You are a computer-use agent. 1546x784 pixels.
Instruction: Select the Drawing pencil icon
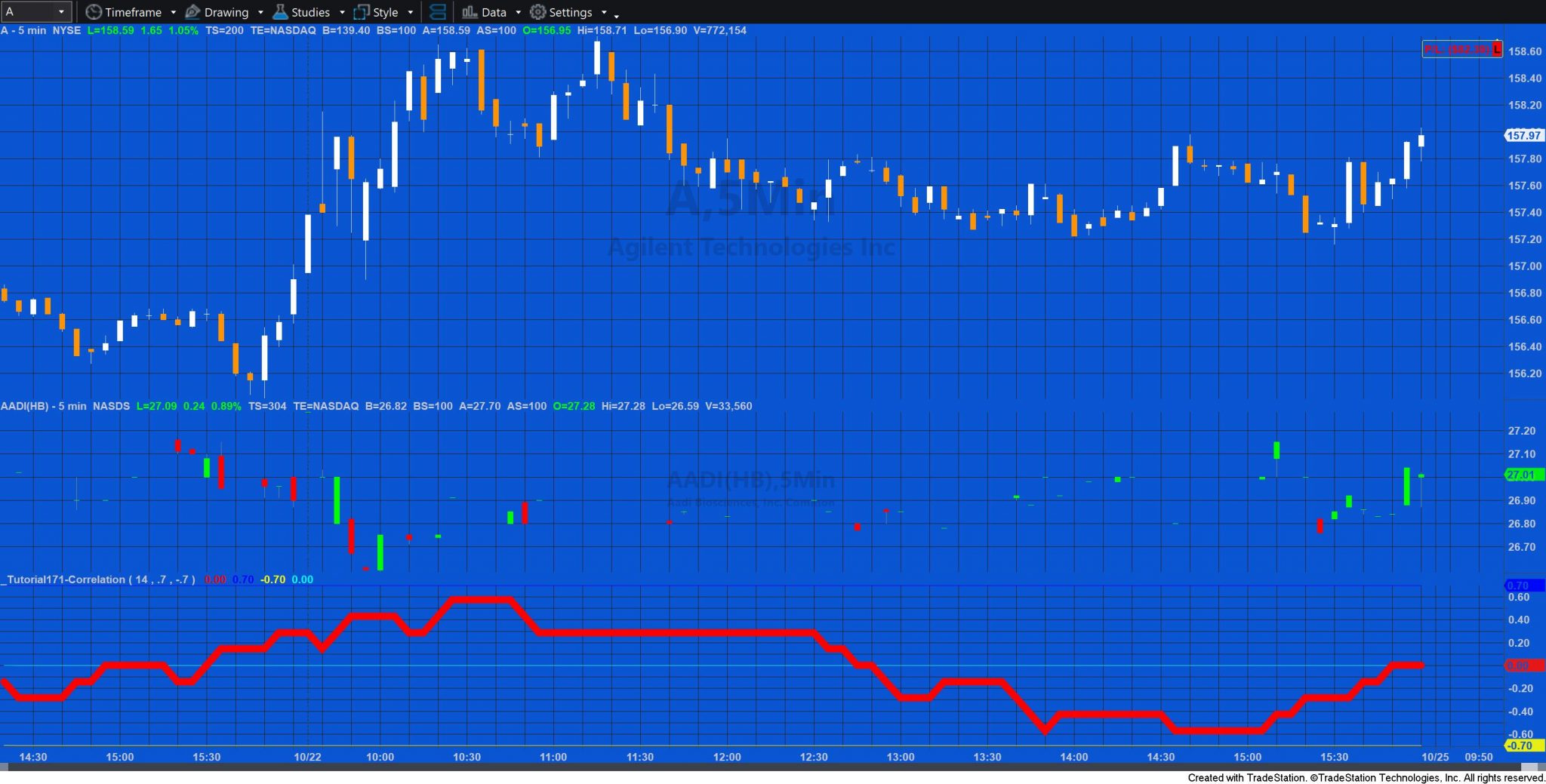click(x=193, y=12)
